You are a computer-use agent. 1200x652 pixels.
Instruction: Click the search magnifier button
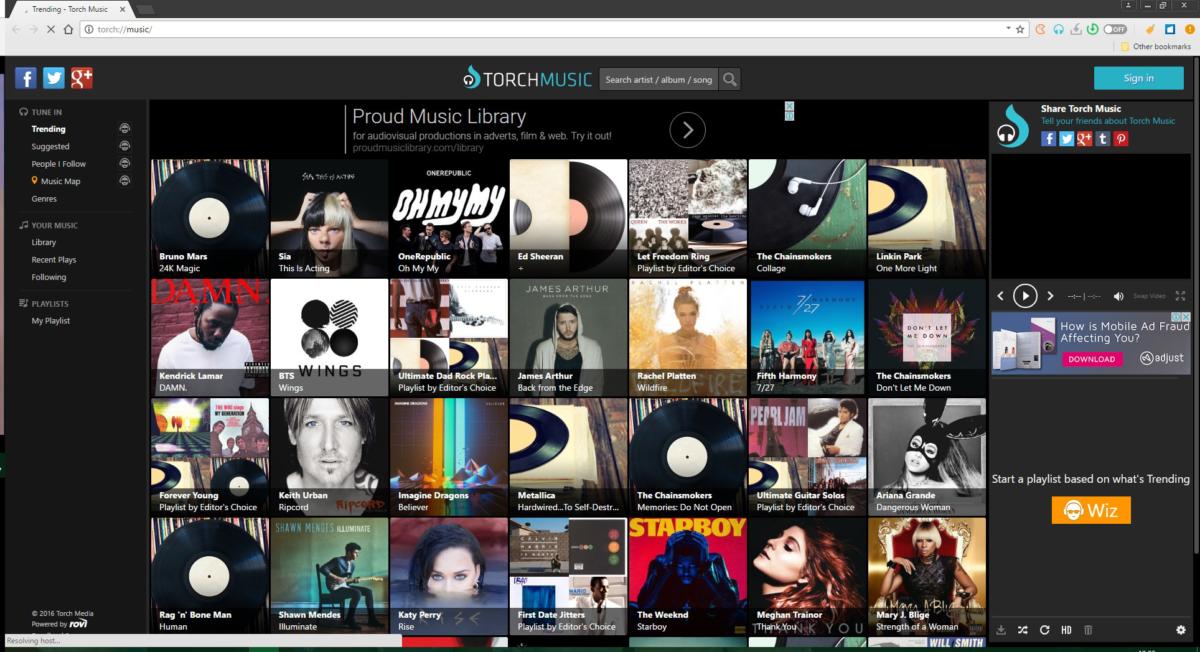730,79
